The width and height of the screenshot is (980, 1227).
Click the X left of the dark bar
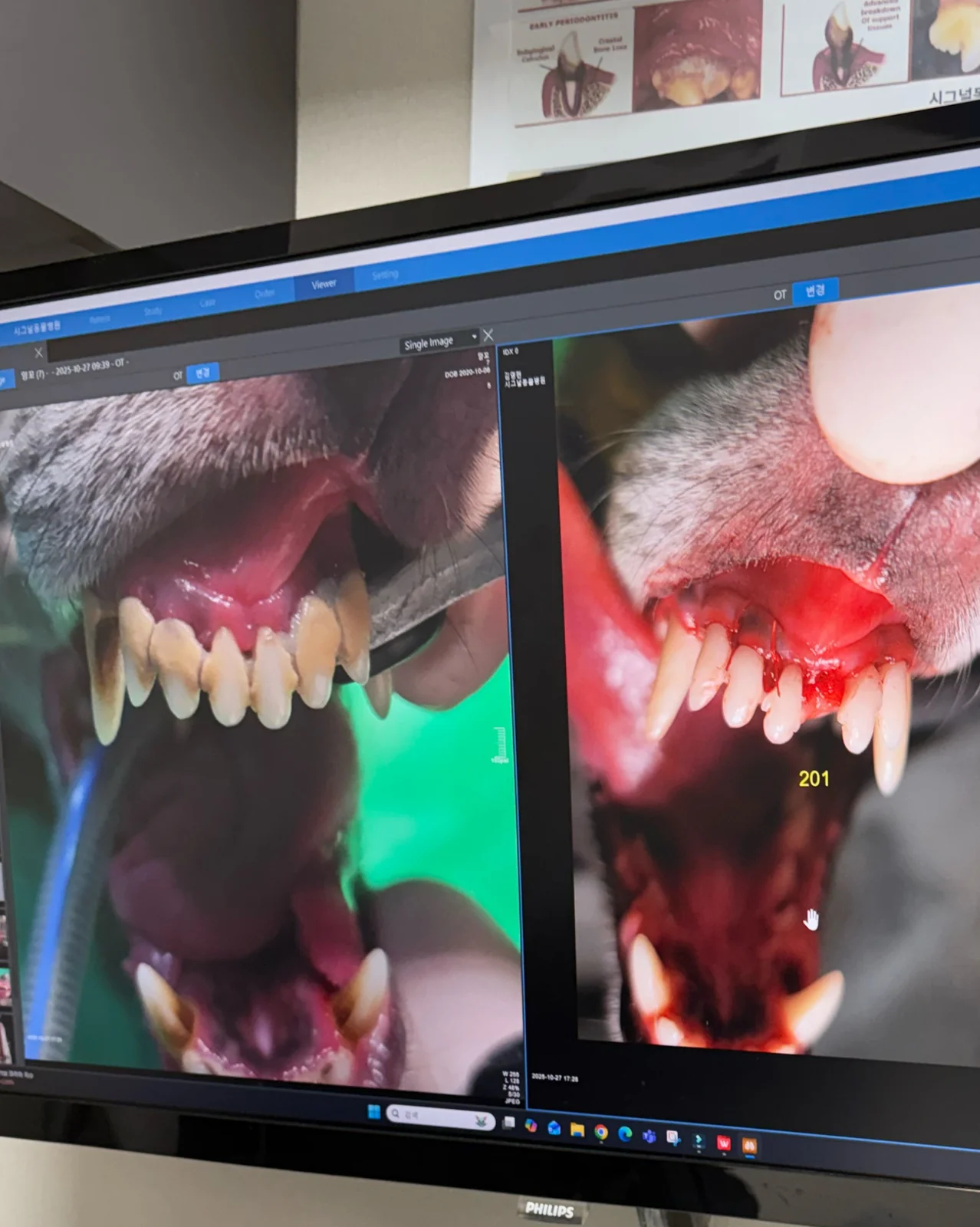[39, 353]
